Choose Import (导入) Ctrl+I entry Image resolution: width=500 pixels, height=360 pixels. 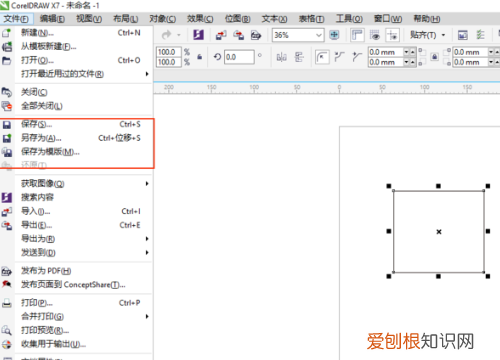coord(76,211)
